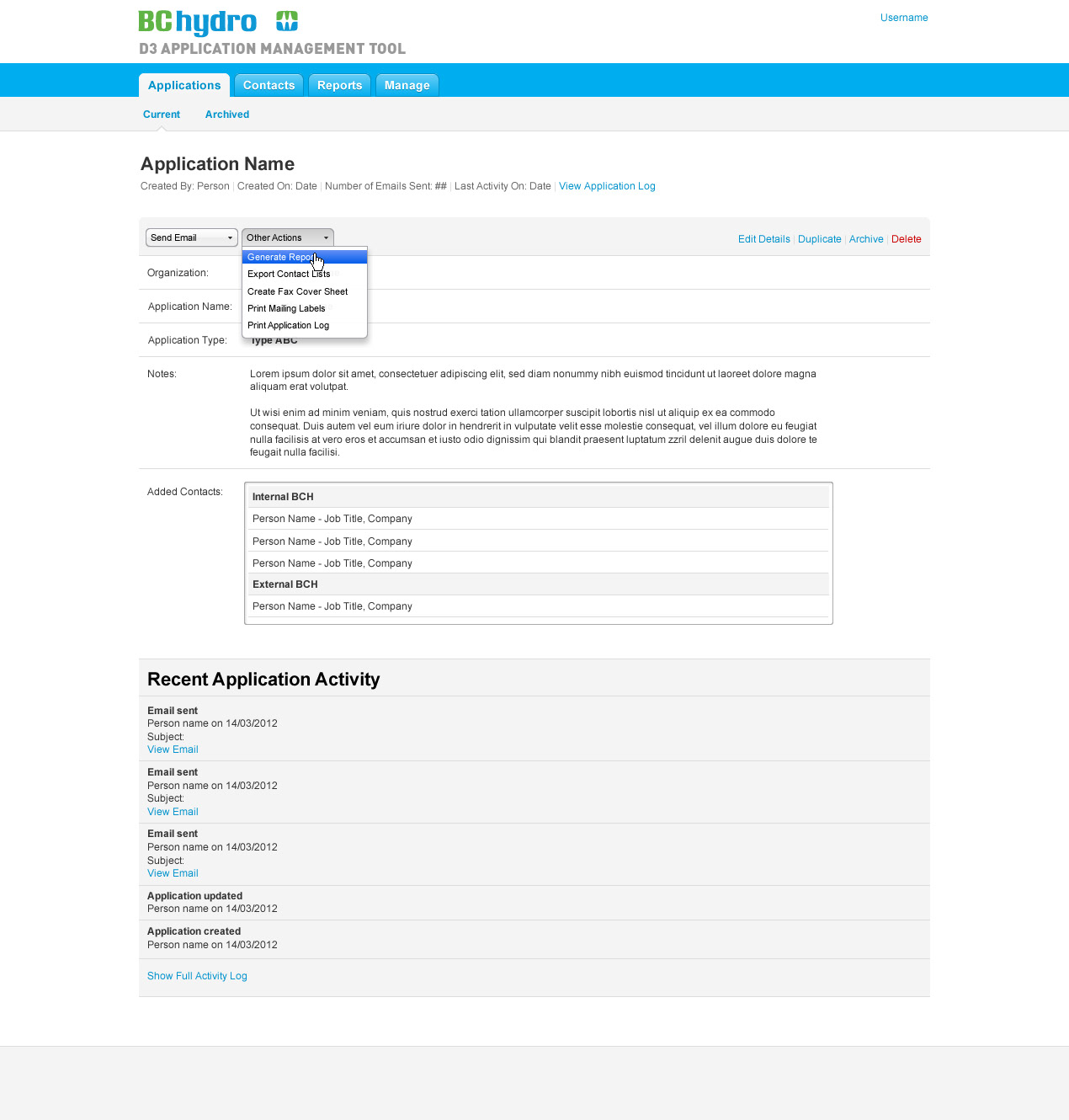
Task: Open the Send Email dropdown
Action: [x=192, y=237]
